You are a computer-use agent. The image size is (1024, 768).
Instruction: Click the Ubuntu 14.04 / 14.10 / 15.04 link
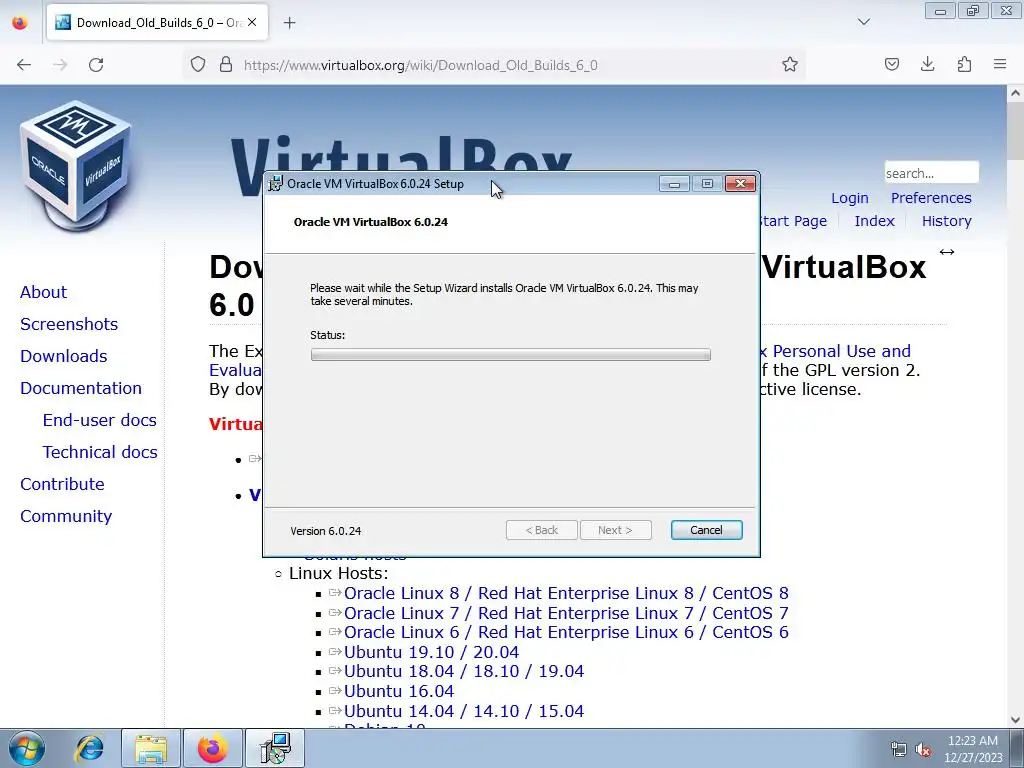coord(464,711)
